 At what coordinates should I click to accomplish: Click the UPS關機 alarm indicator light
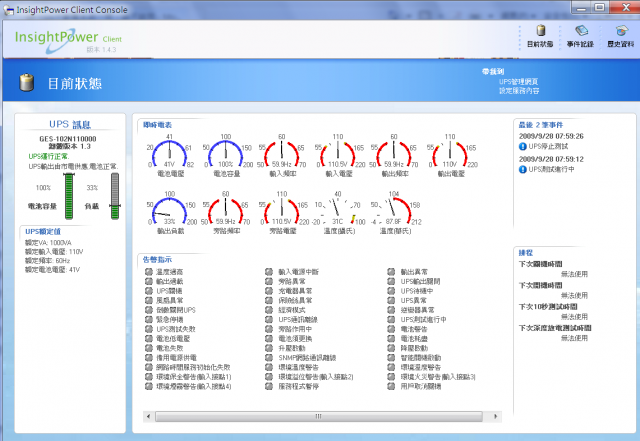click(x=149, y=291)
